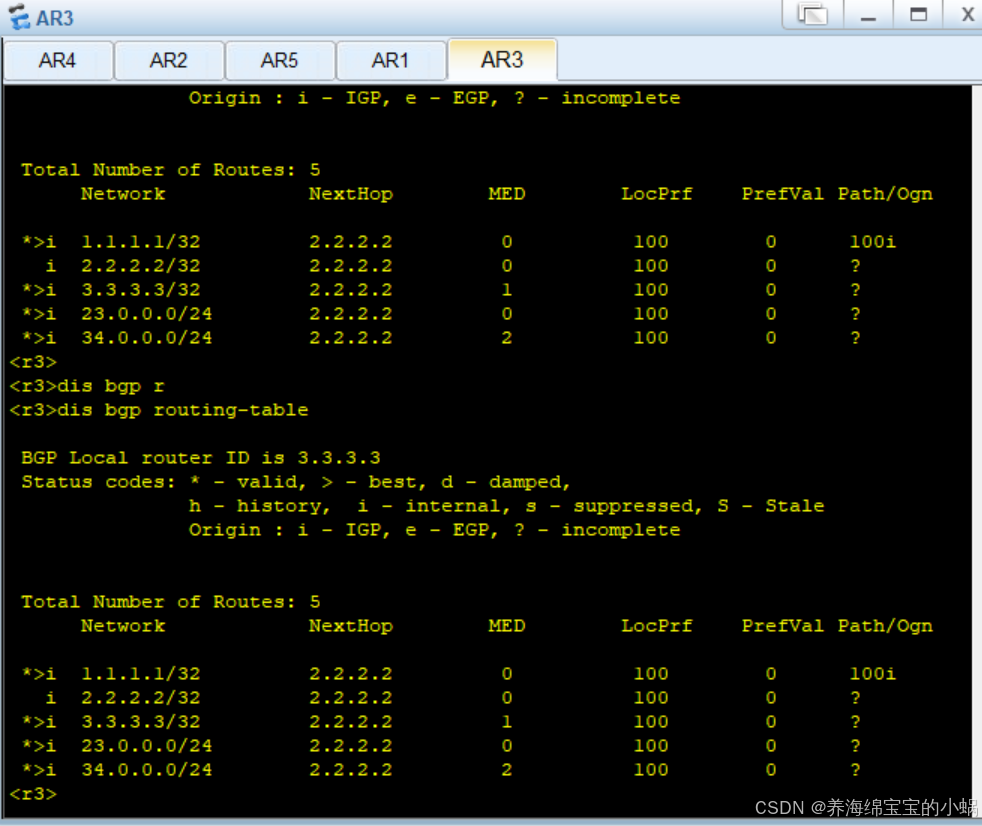Click the lower Network column header

point(123,626)
